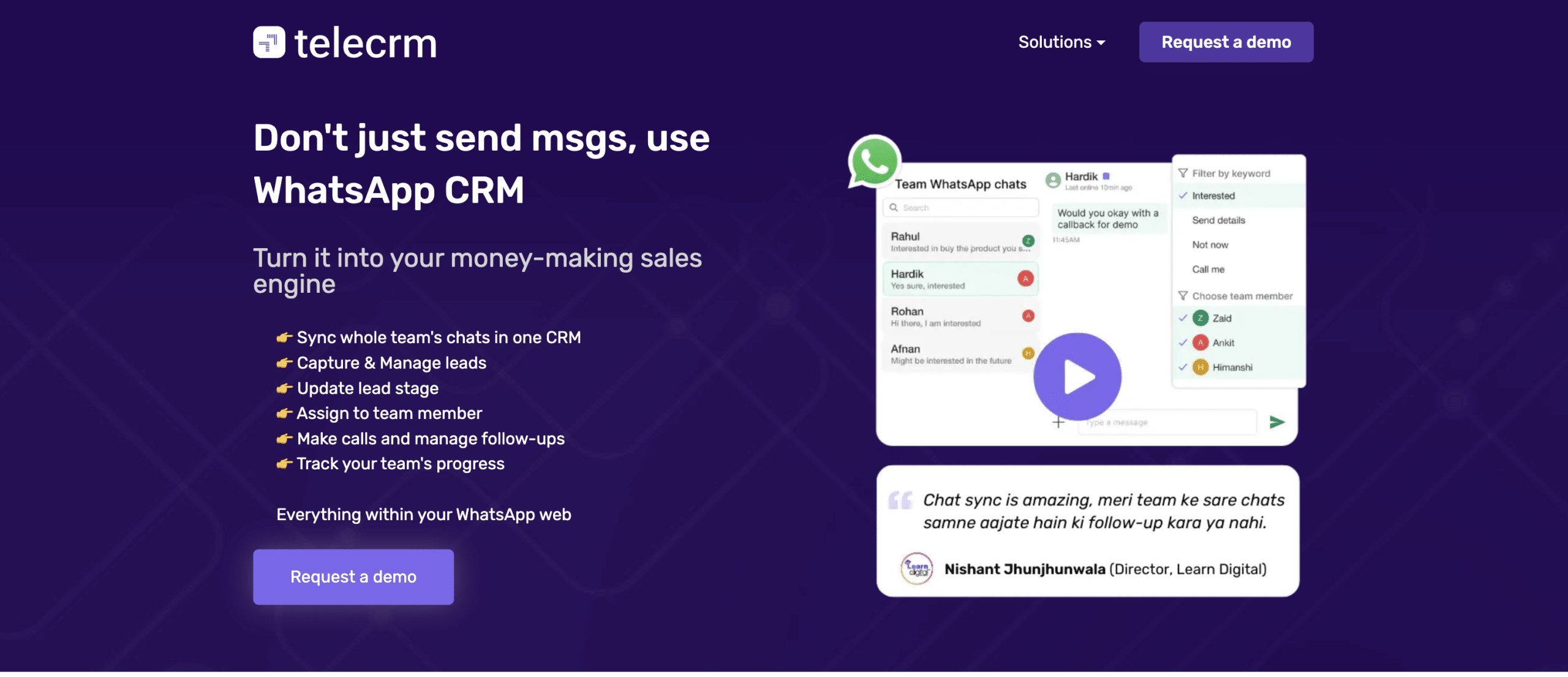Click the caret arrow beside Solutions
The height and width of the screenshot is (677, 1568).
(1101, 43)
